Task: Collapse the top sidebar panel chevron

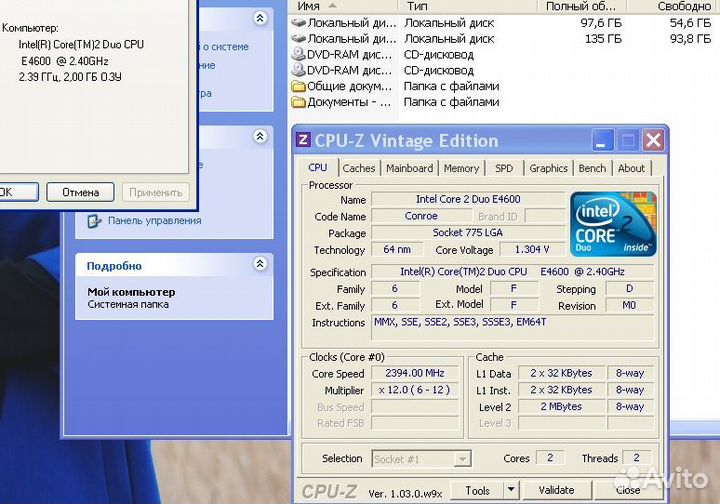Action: point(260,18)
